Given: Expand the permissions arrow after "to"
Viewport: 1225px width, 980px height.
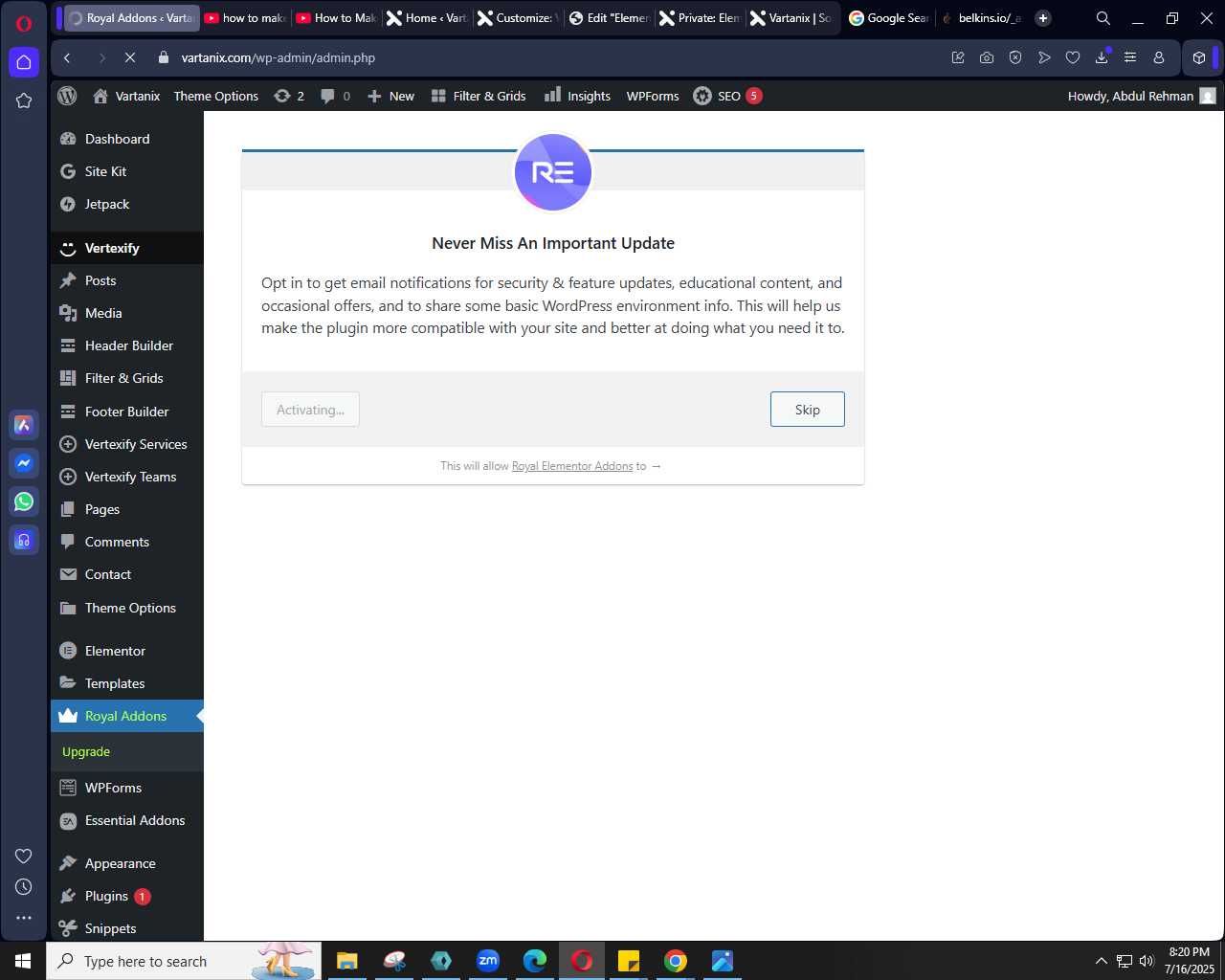Looking at the screenshot, I should coord(656,466).
